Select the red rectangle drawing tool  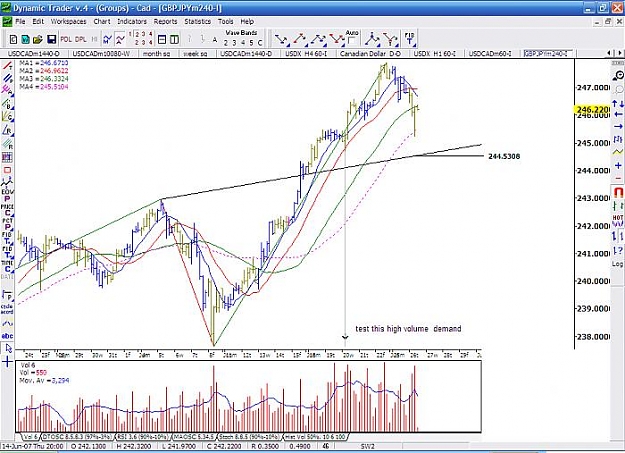(7, 170)
